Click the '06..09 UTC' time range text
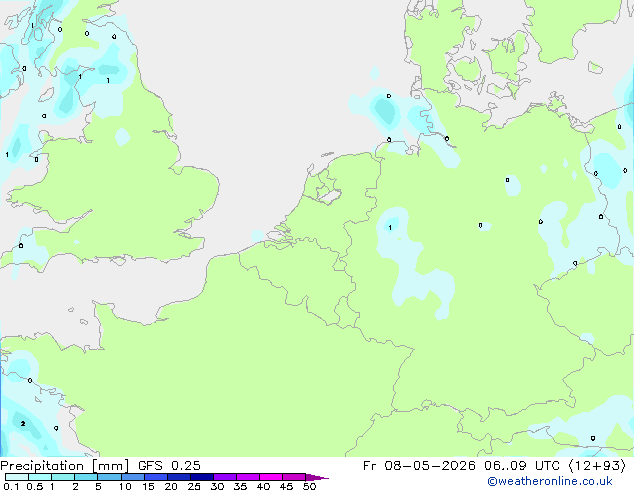 [x=523, y=466]
